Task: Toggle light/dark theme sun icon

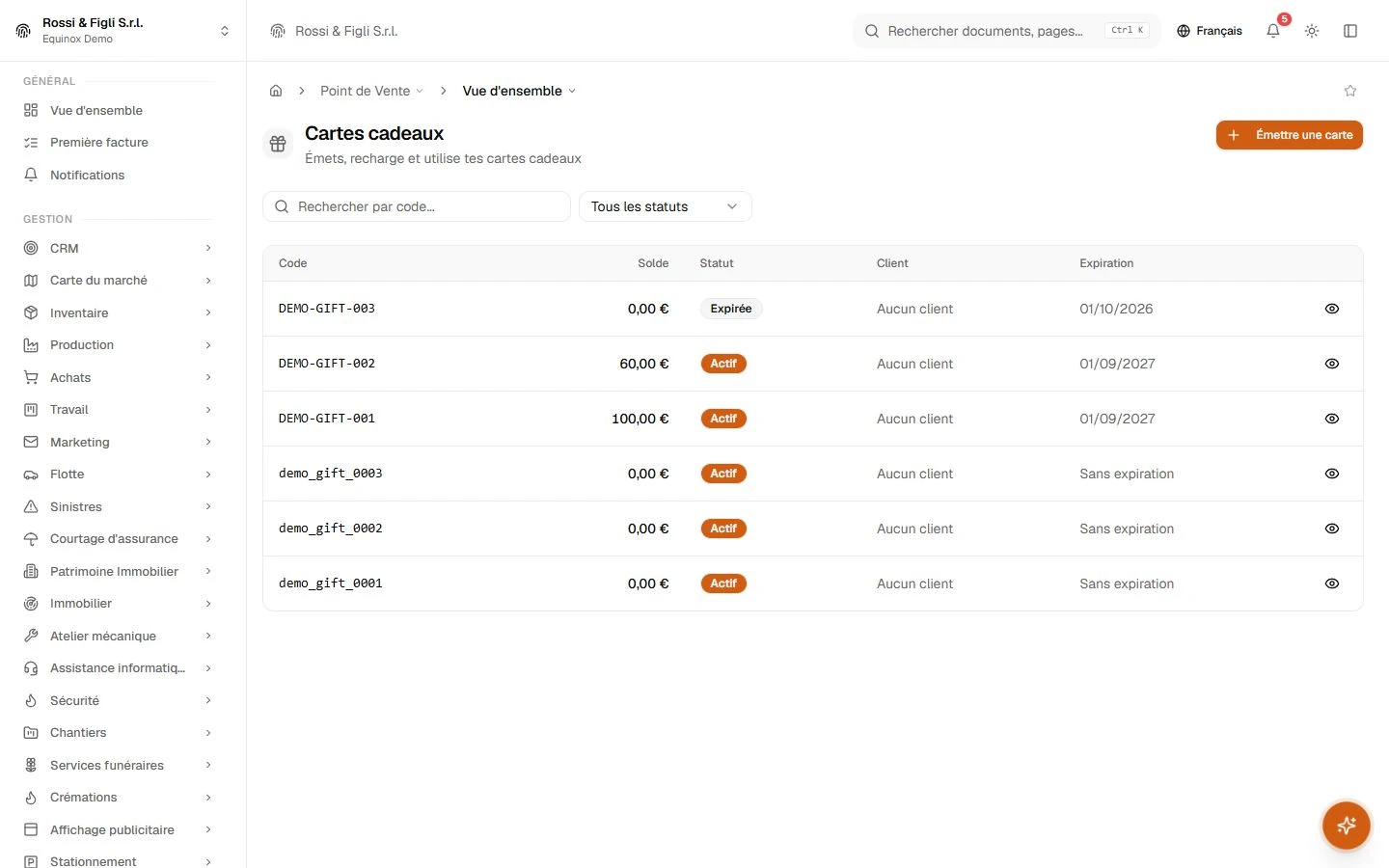Action: (x=1312, y=31)
